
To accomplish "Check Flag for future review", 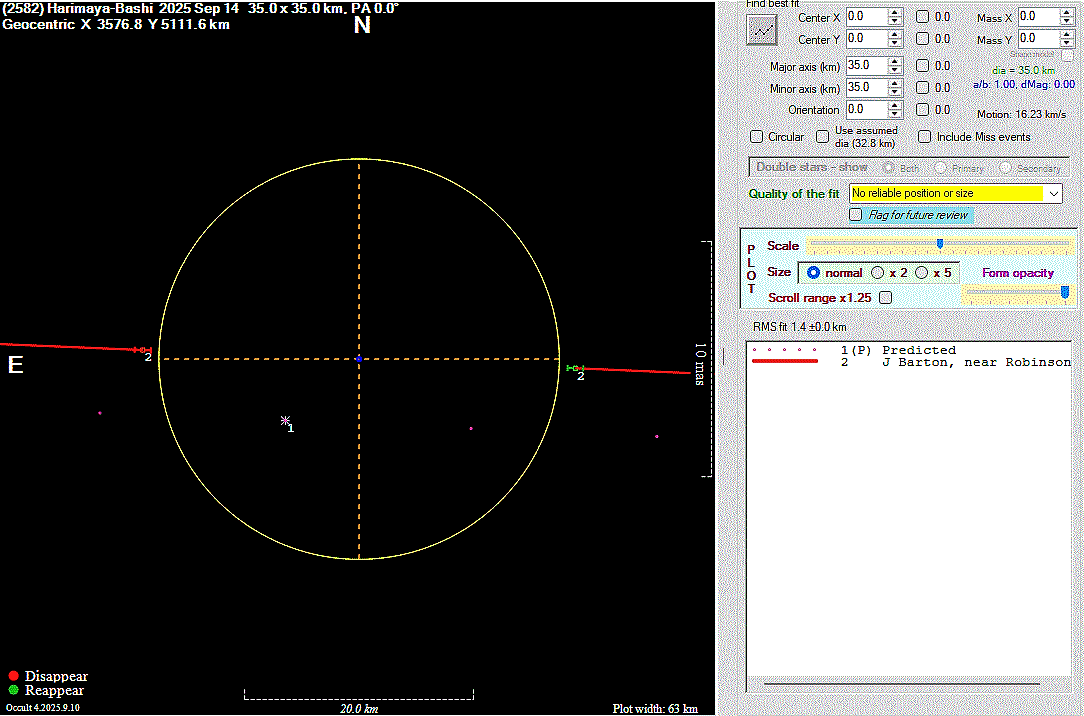I will [x=855, y=215].
